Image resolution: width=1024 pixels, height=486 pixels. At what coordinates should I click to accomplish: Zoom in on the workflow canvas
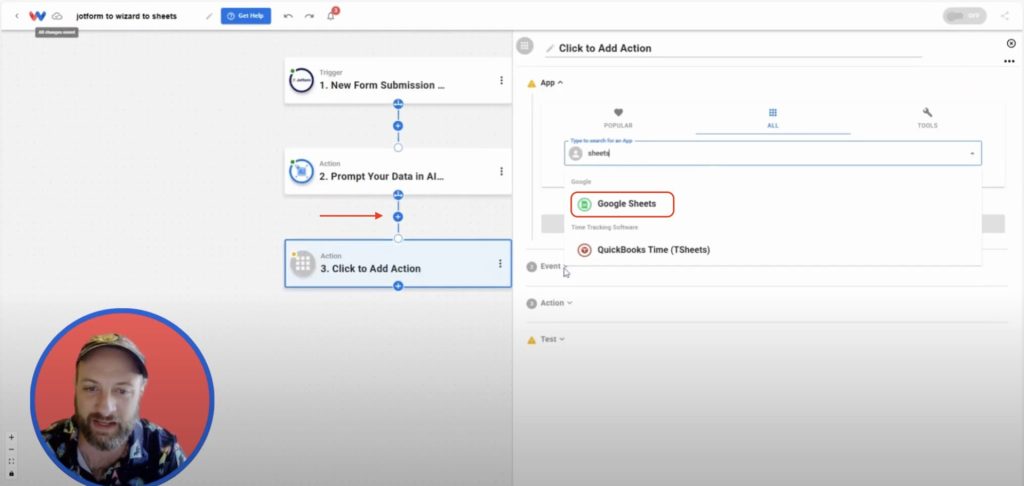pyautogui.click(x=11, y=438)
